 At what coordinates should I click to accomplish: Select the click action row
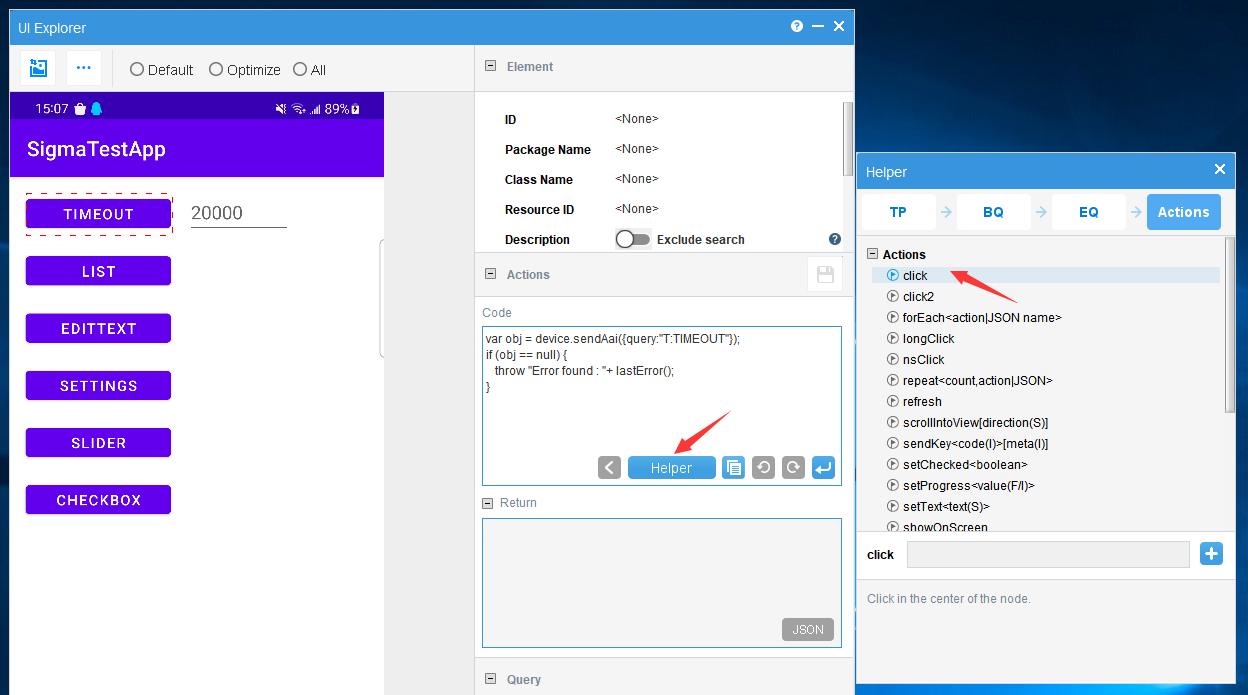tap(1045, 275)
